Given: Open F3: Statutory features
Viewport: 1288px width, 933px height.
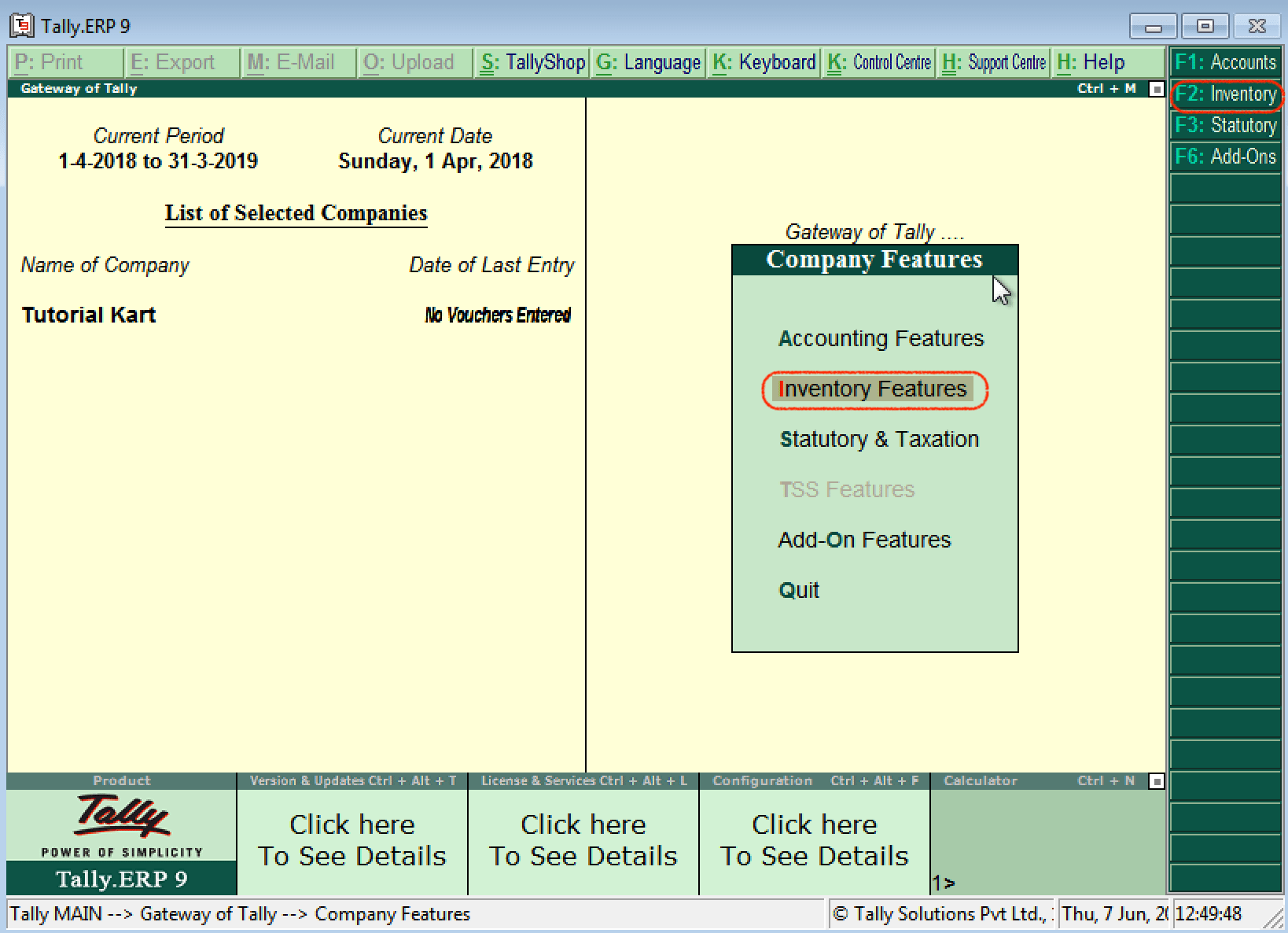Looking at the screenshot, I should coord(1224,125).
